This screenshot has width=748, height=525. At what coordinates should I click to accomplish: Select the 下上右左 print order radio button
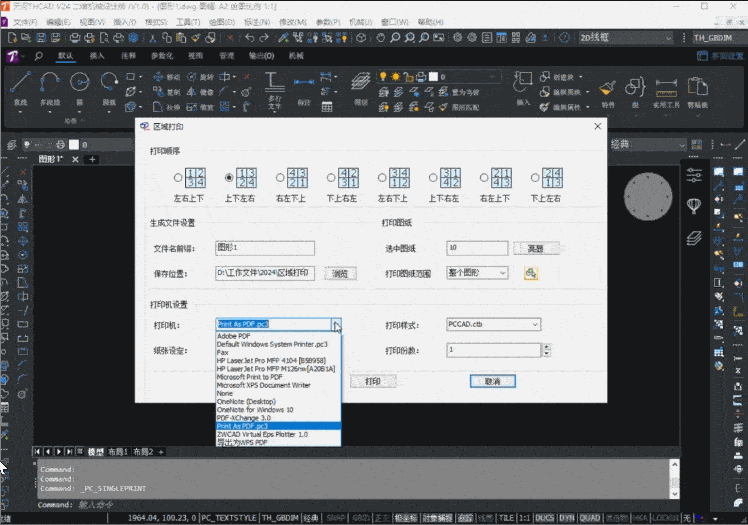click(x=331, y=177)
